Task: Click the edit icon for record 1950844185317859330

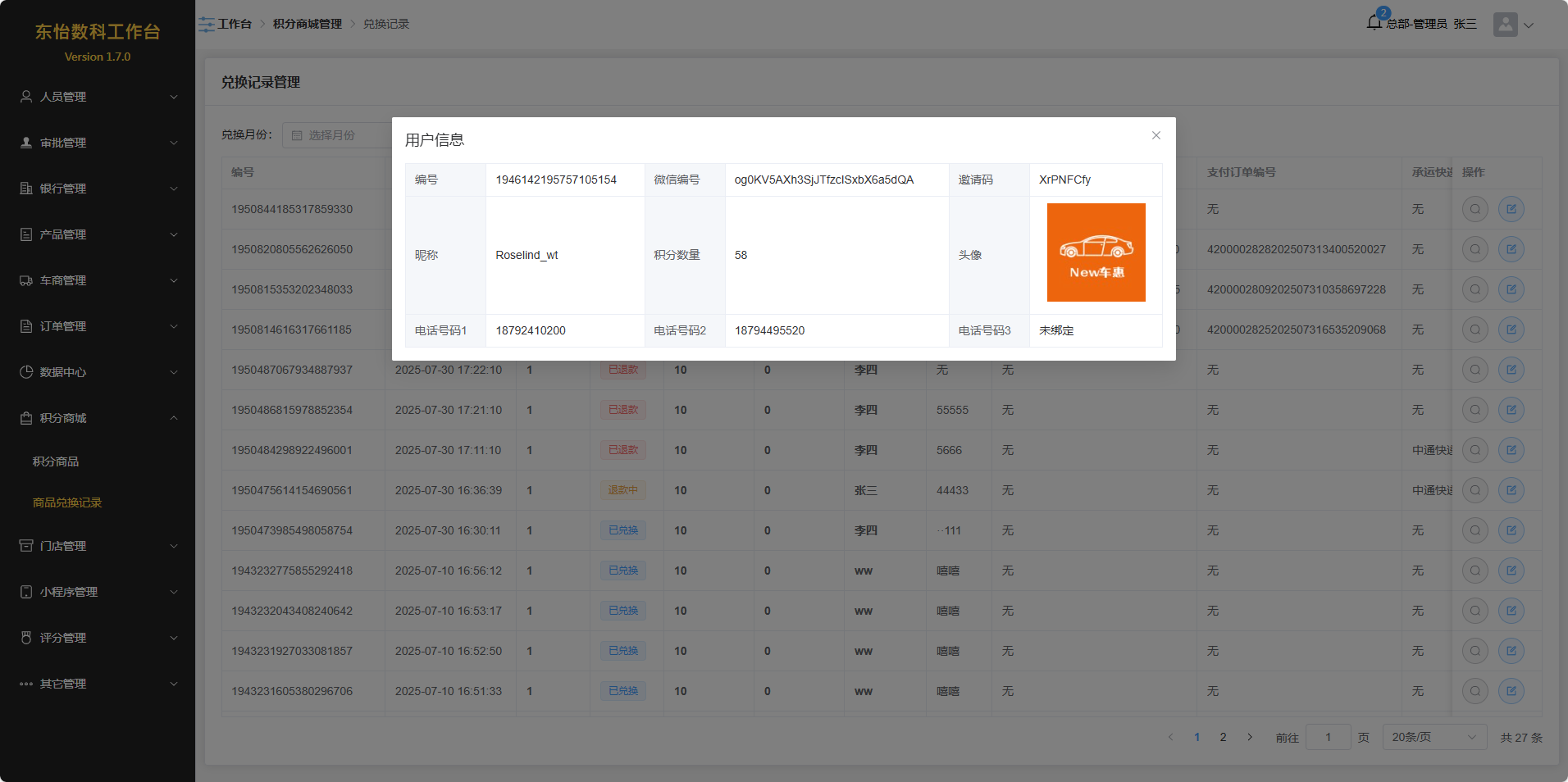Action: coord(1511,209)
